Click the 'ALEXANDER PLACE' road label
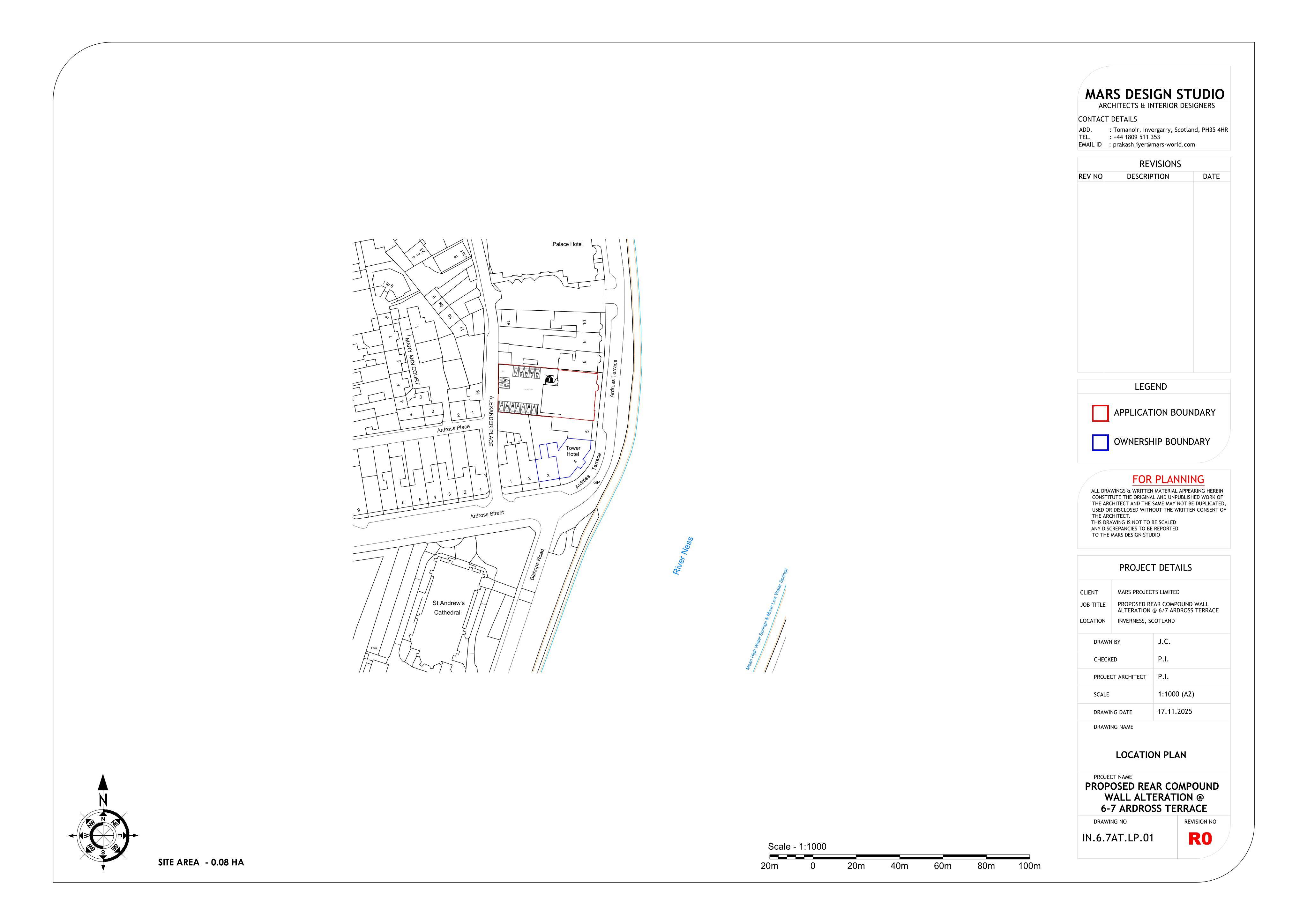This screenshot has width=1307, height=924. (491, 421)
